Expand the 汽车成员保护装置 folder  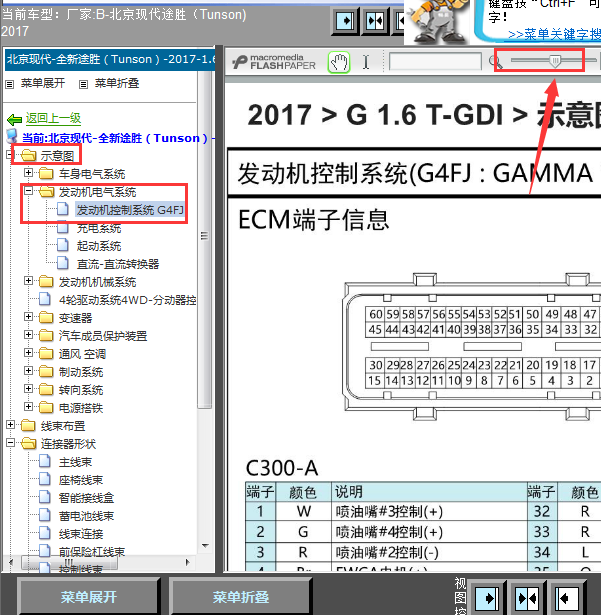click(28, 335)
